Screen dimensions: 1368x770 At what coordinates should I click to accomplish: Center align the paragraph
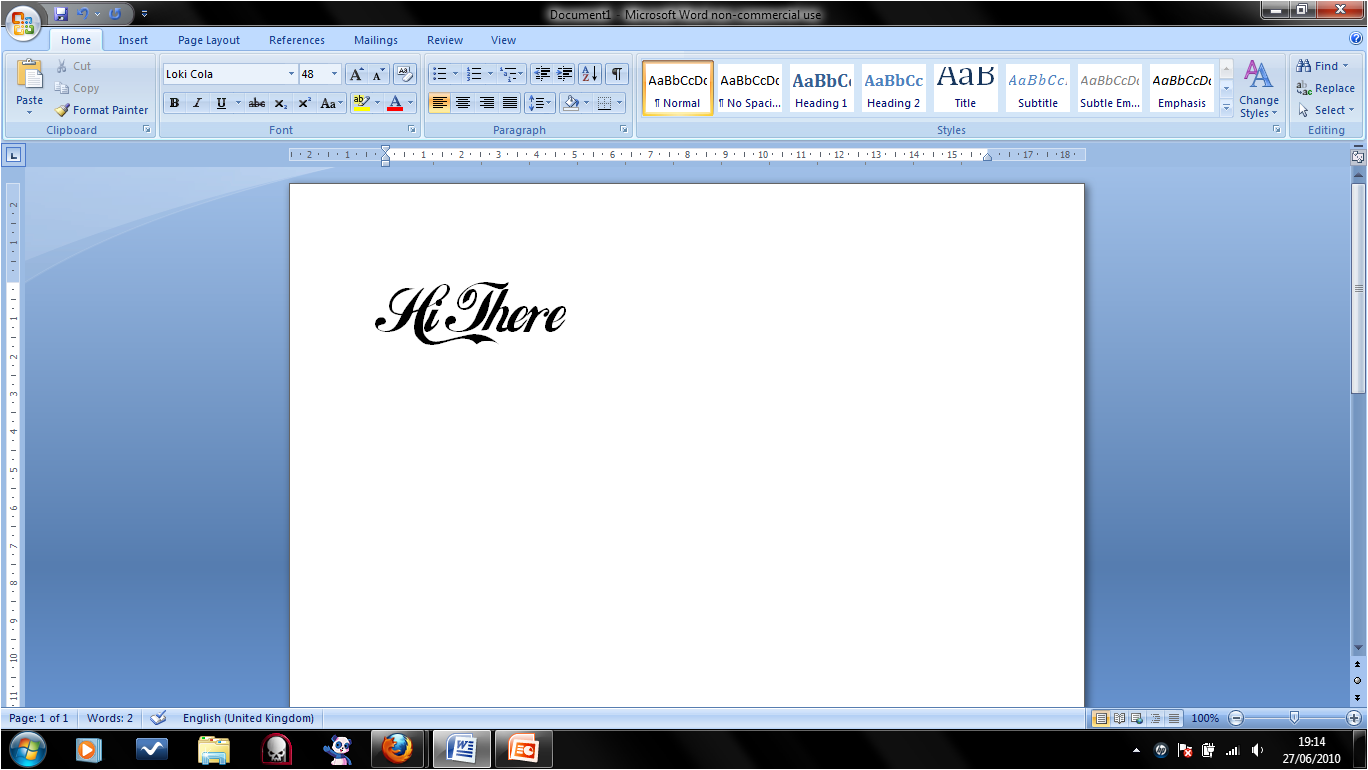pos(462,103)
